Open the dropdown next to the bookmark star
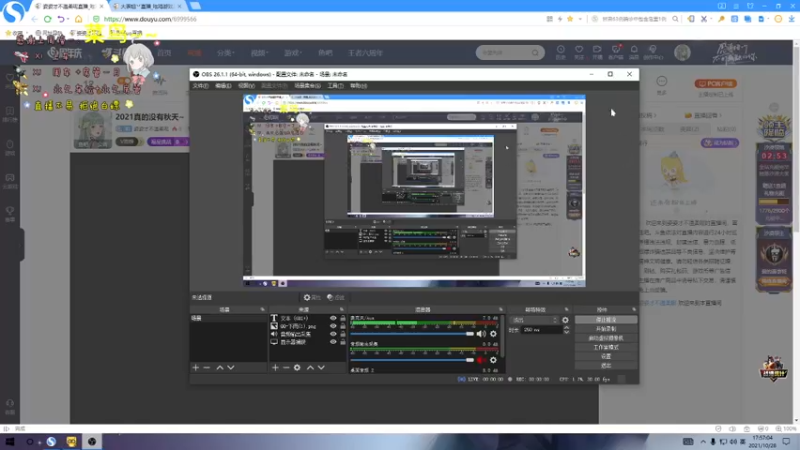The image size is (800, 450). [x=580, y=19]
